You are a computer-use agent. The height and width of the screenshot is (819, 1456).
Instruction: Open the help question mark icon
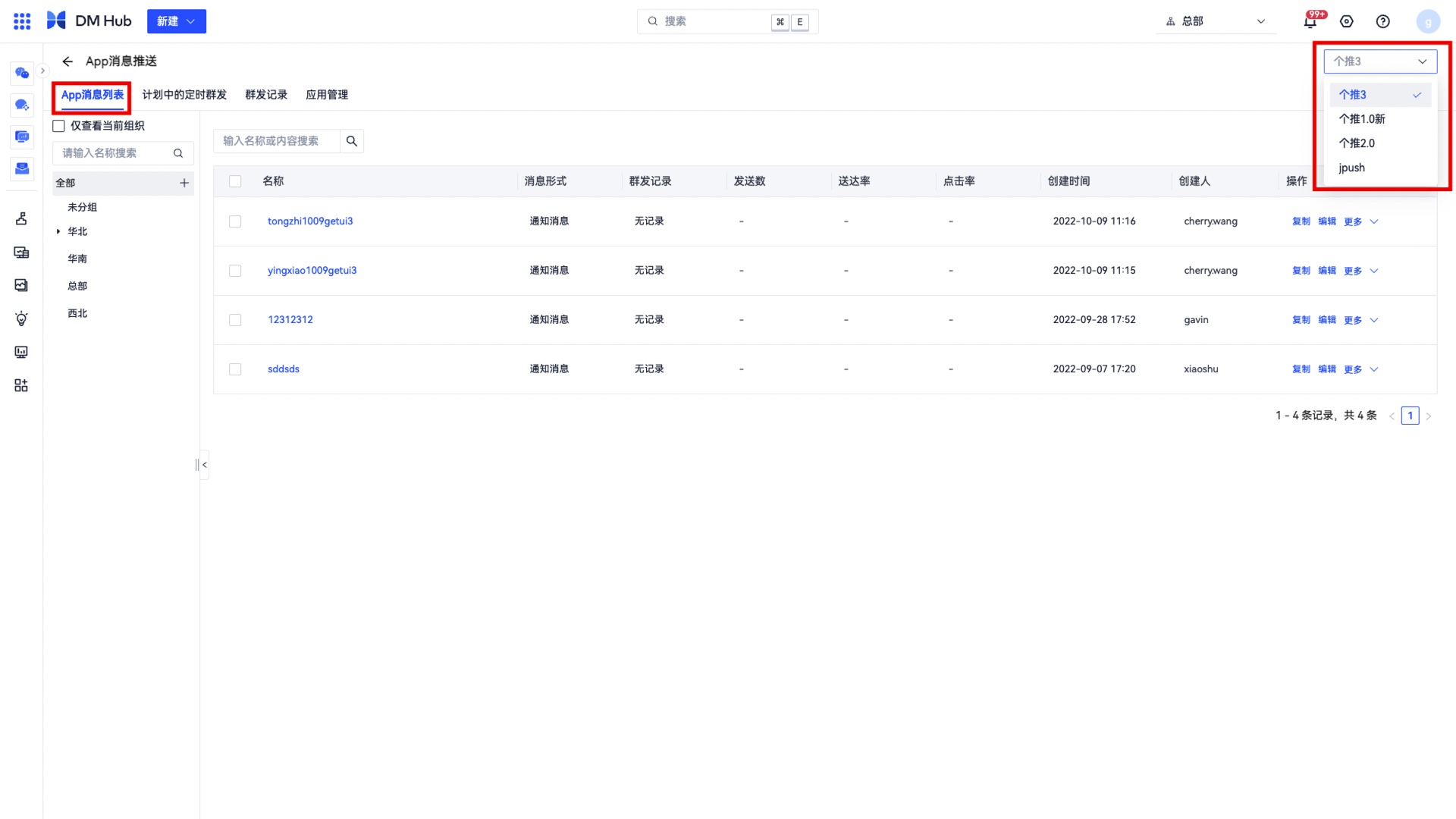(x=1383, y=21)
